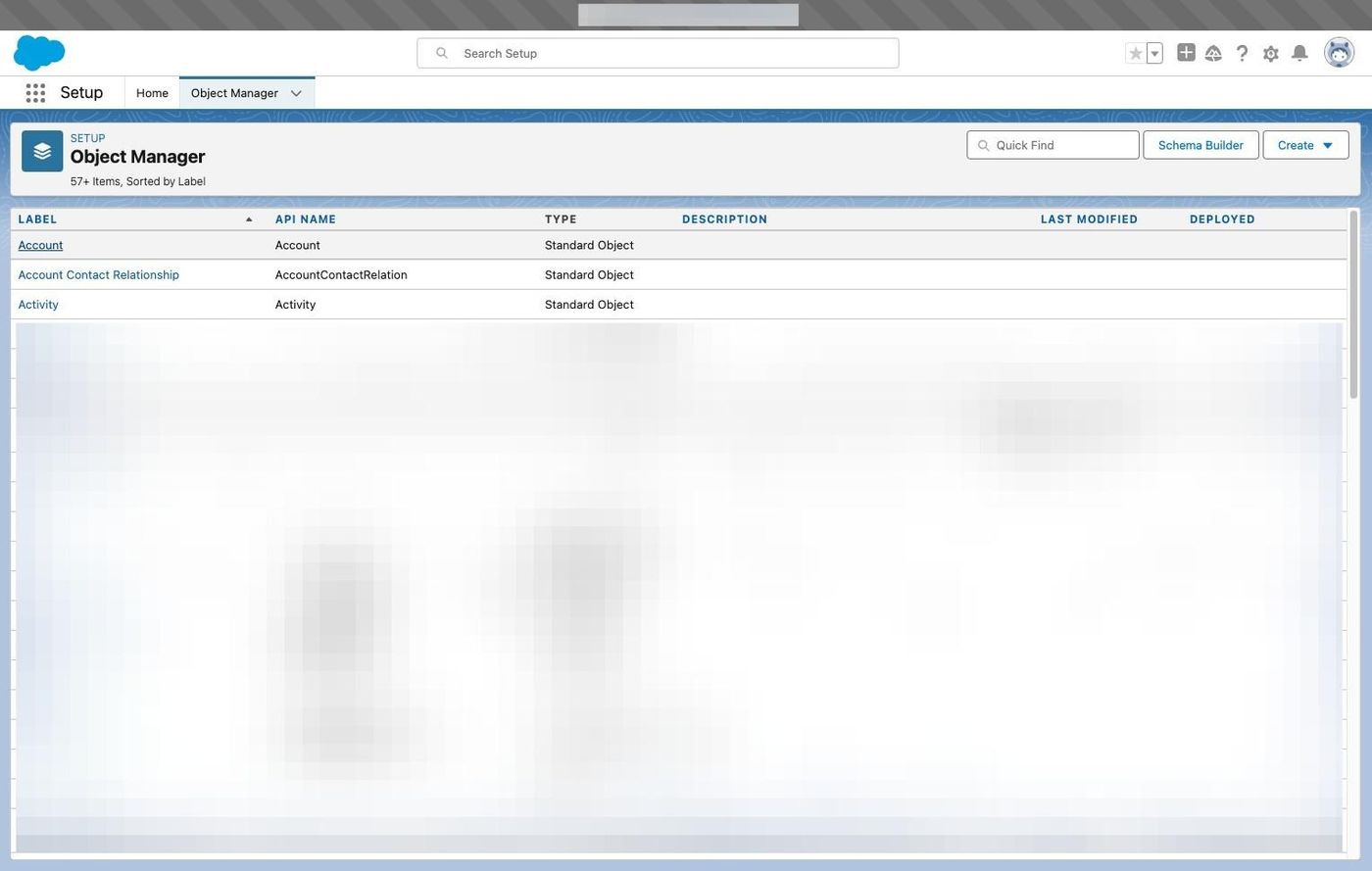Image resolution: width=1372 pixels, height=871 pixels.
Task: Open Account Contact Relationship object
Action: tap(98, 275)
